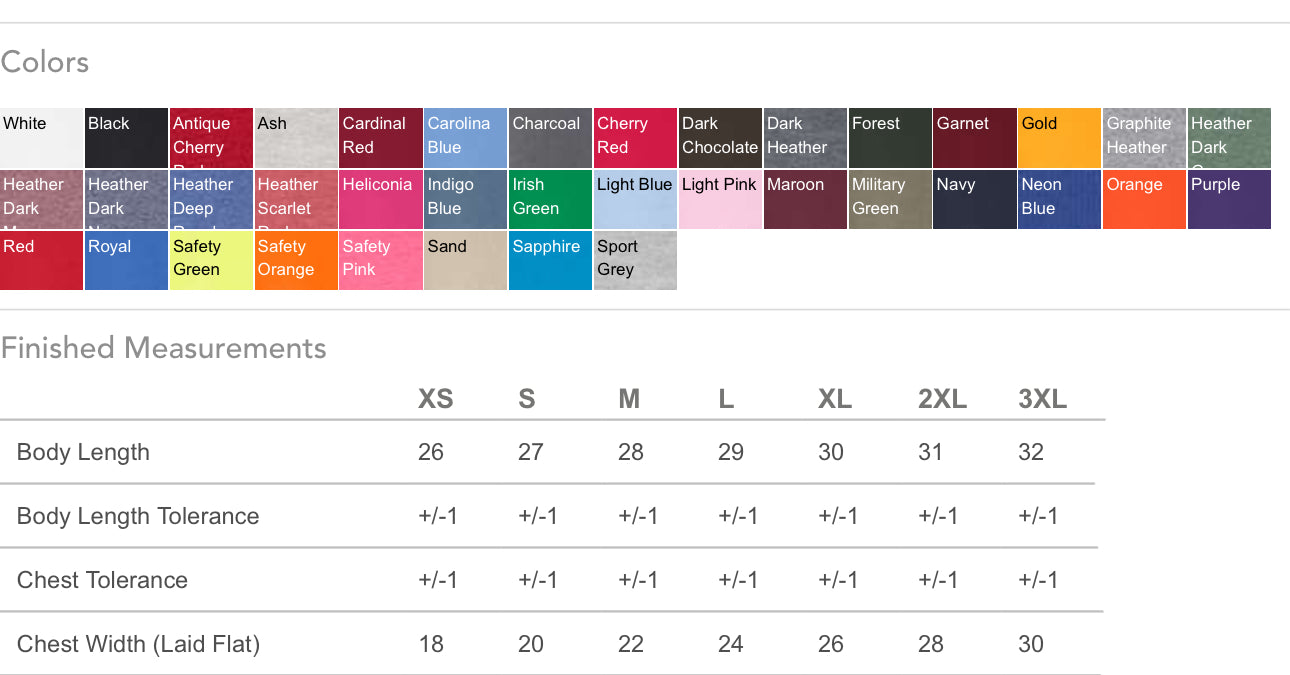Choose the Light Pink swatch
This screenshot has width=1290, height=675.
tap(720, 199)
